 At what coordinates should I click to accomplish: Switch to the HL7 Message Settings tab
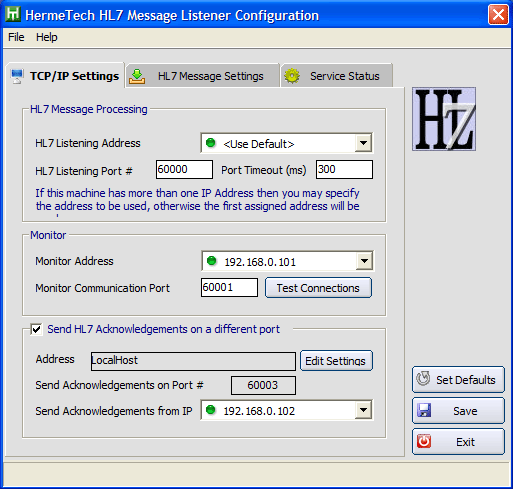point(203,76)
